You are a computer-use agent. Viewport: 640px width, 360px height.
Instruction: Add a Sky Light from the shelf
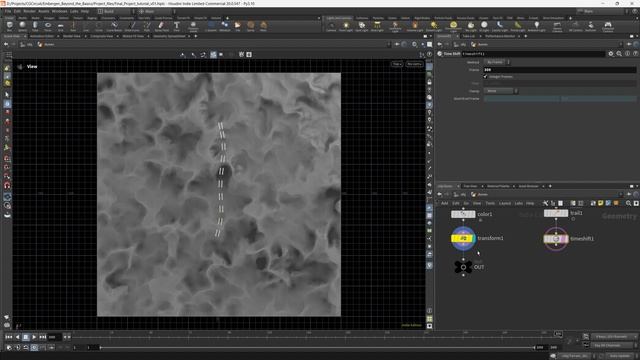(471, 27)
